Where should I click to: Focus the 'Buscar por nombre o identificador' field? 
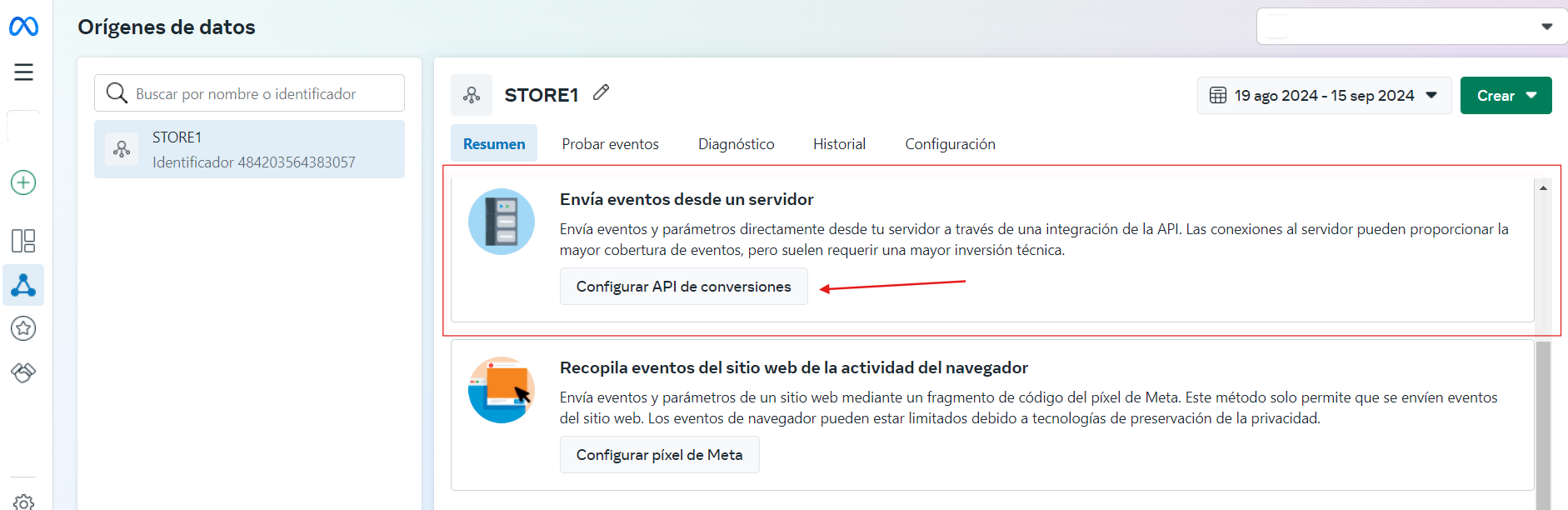tap(249, 93)
